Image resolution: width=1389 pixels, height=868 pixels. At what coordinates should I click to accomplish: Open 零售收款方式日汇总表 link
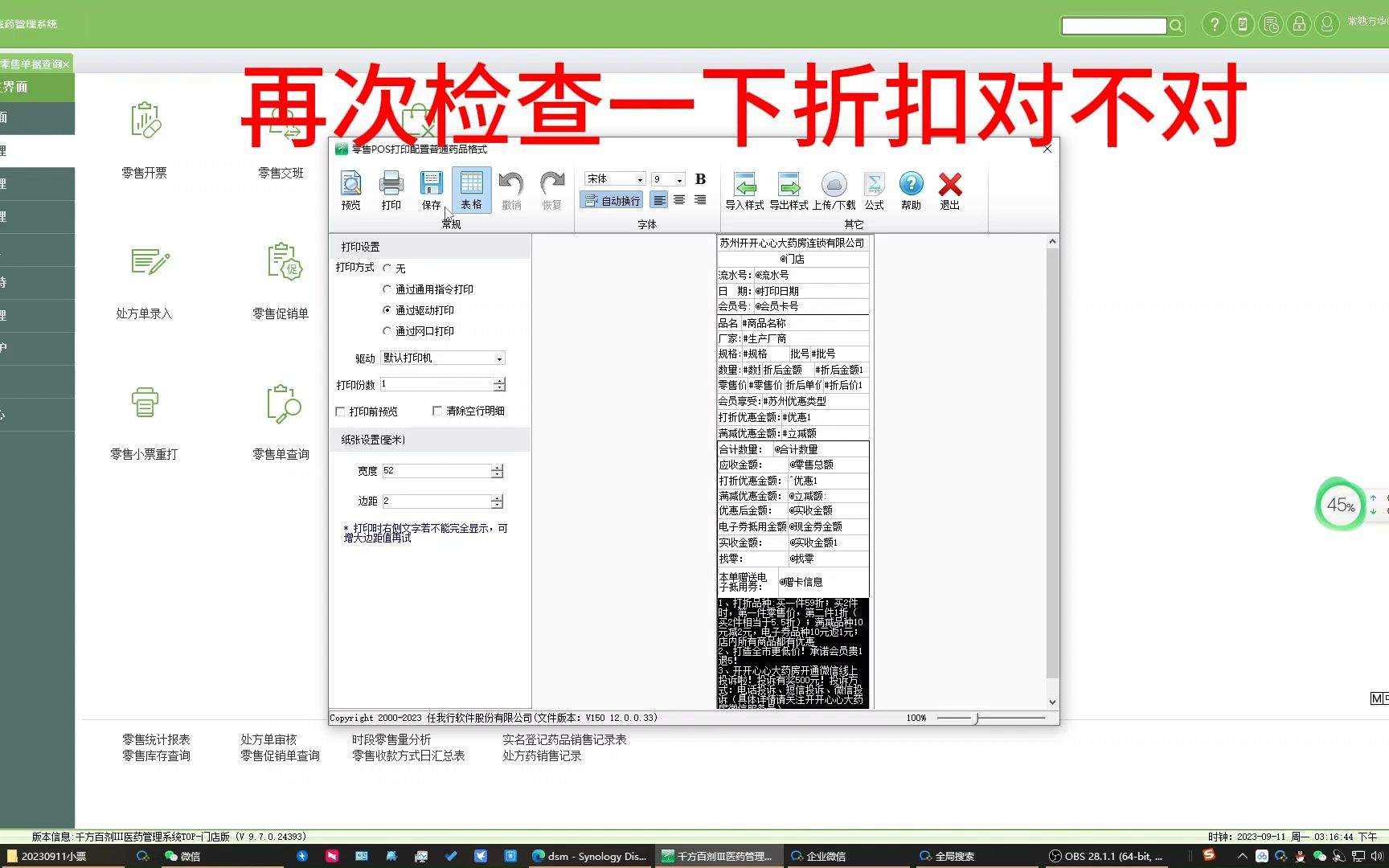pyautogui.click(x=408, y=755)
